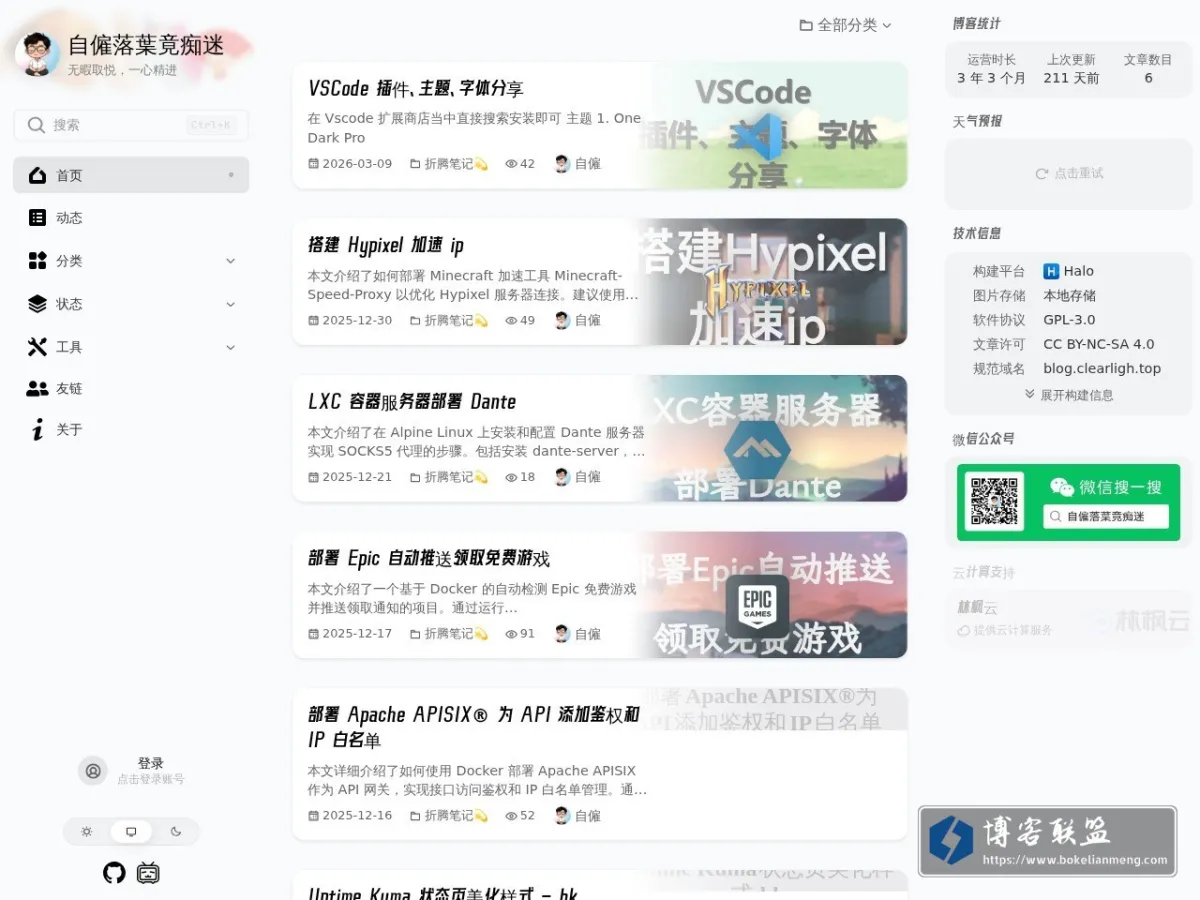Click the Dante article cover thumbnail

click(x=772, y=438)
